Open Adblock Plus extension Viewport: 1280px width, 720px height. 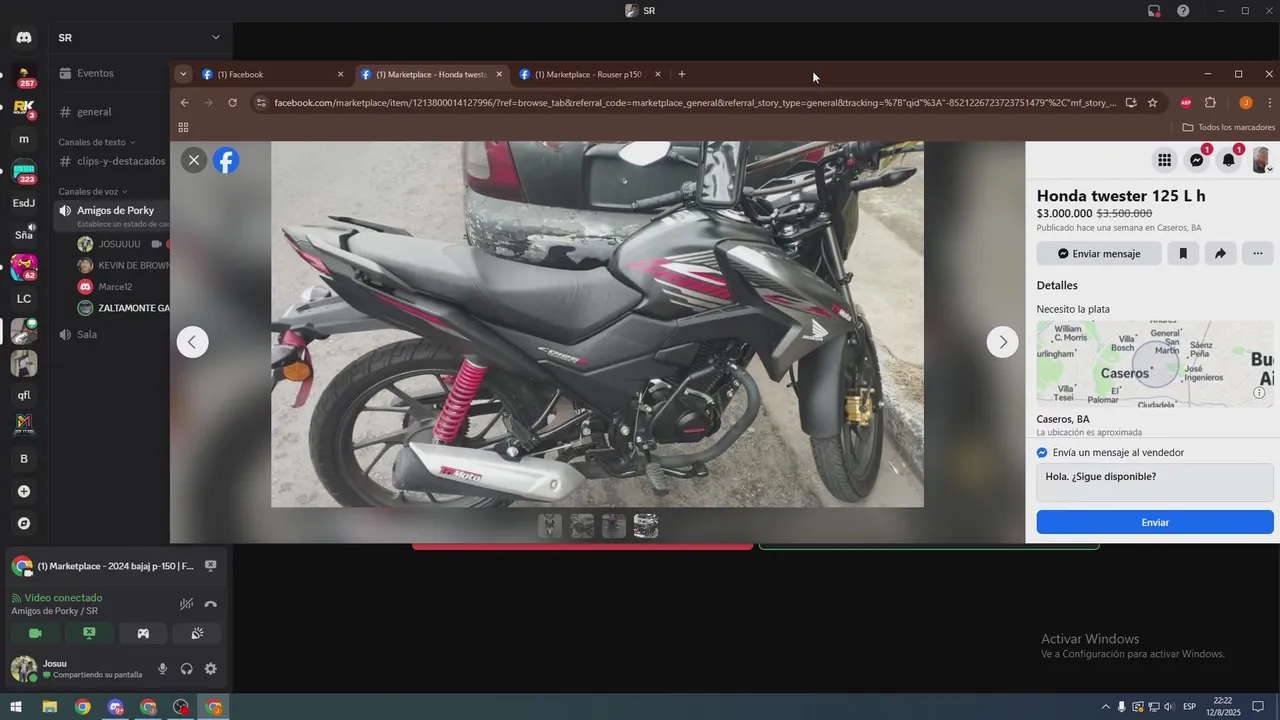point(1186,102)
